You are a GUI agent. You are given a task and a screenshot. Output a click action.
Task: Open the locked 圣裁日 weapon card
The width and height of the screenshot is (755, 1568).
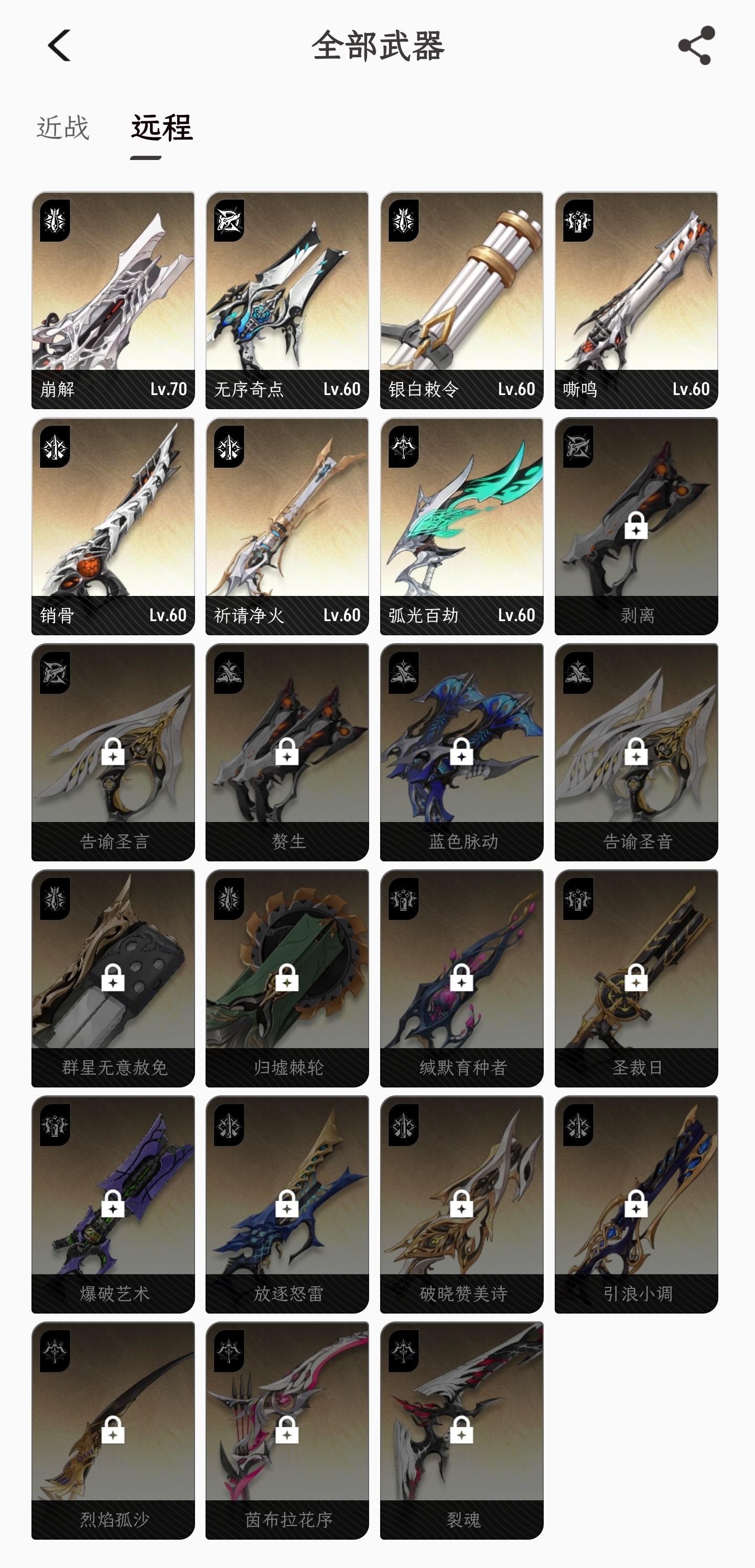(x=637, y=978)
